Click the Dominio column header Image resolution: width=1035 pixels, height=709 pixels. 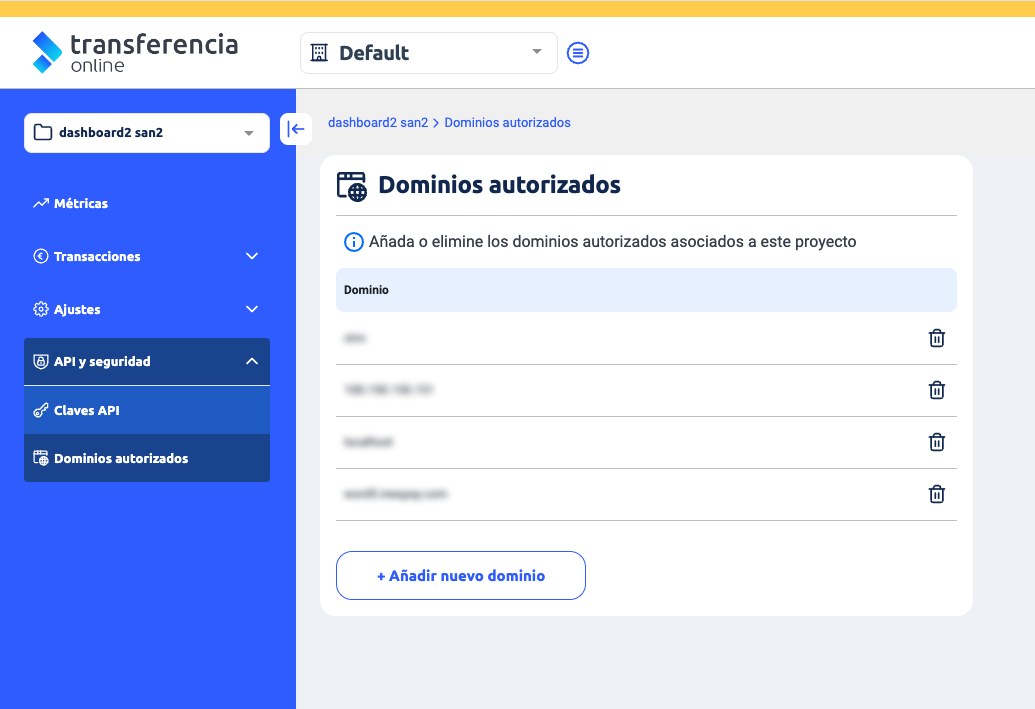coord(366,290)
